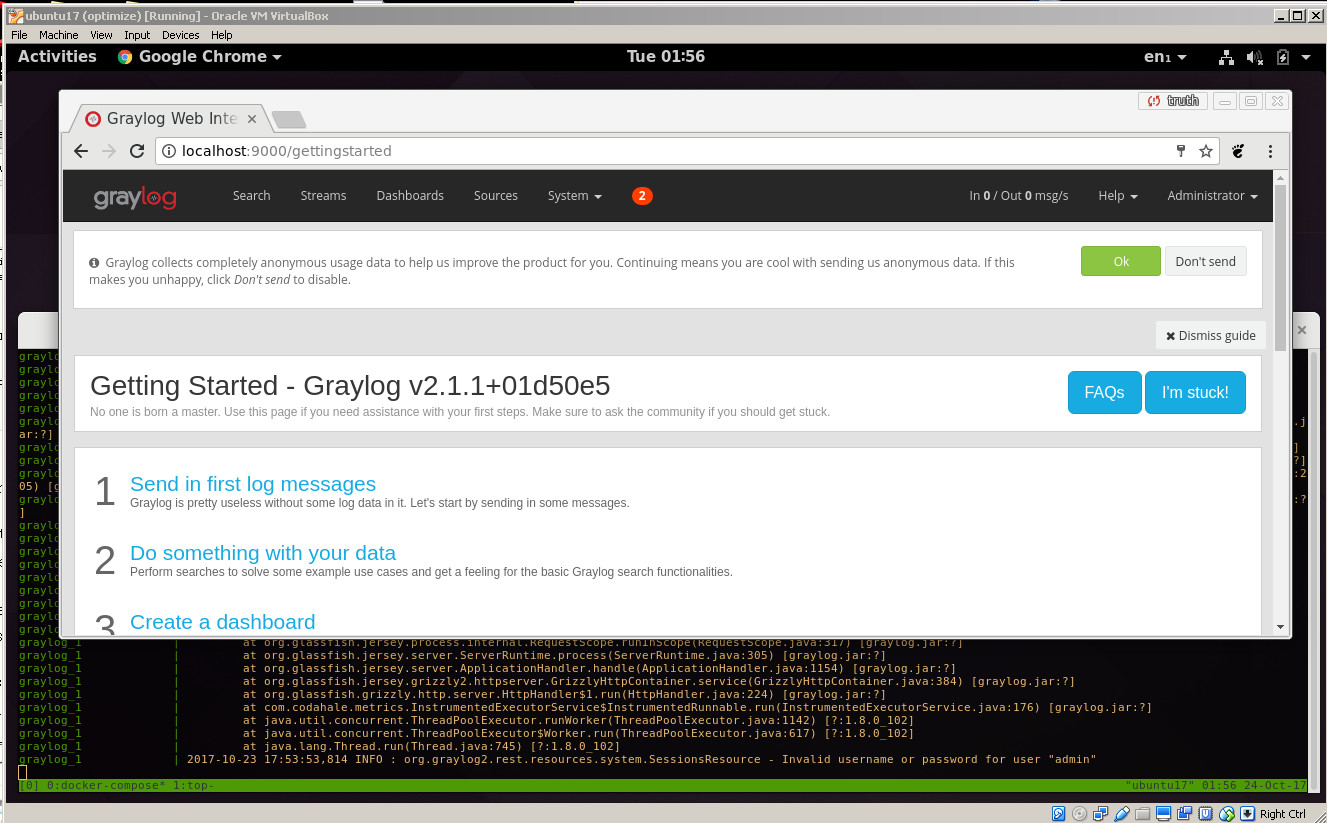Click the truth profile sync button

pyautogui.click(x=1173, y=101)
